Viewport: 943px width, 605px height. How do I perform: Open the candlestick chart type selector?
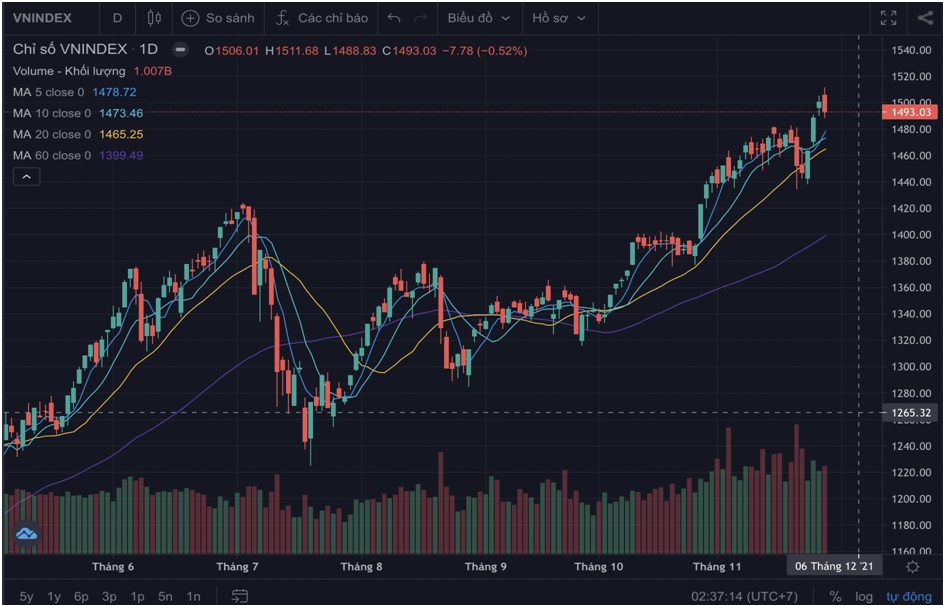click(x=155, y=18)
